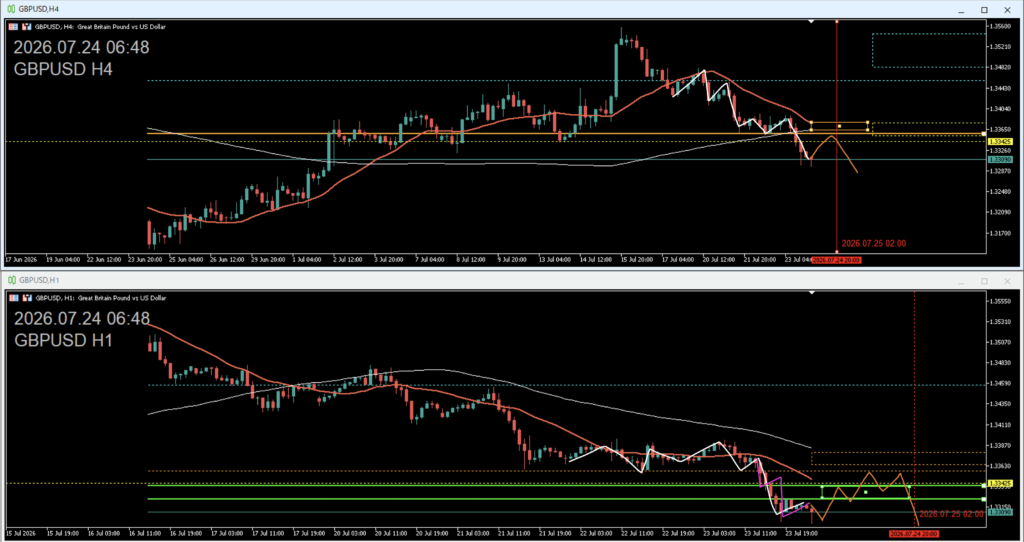Click the GBPUSD,H1 window title text
Viewport: 1024px width, 542px height.
point(39,280)
